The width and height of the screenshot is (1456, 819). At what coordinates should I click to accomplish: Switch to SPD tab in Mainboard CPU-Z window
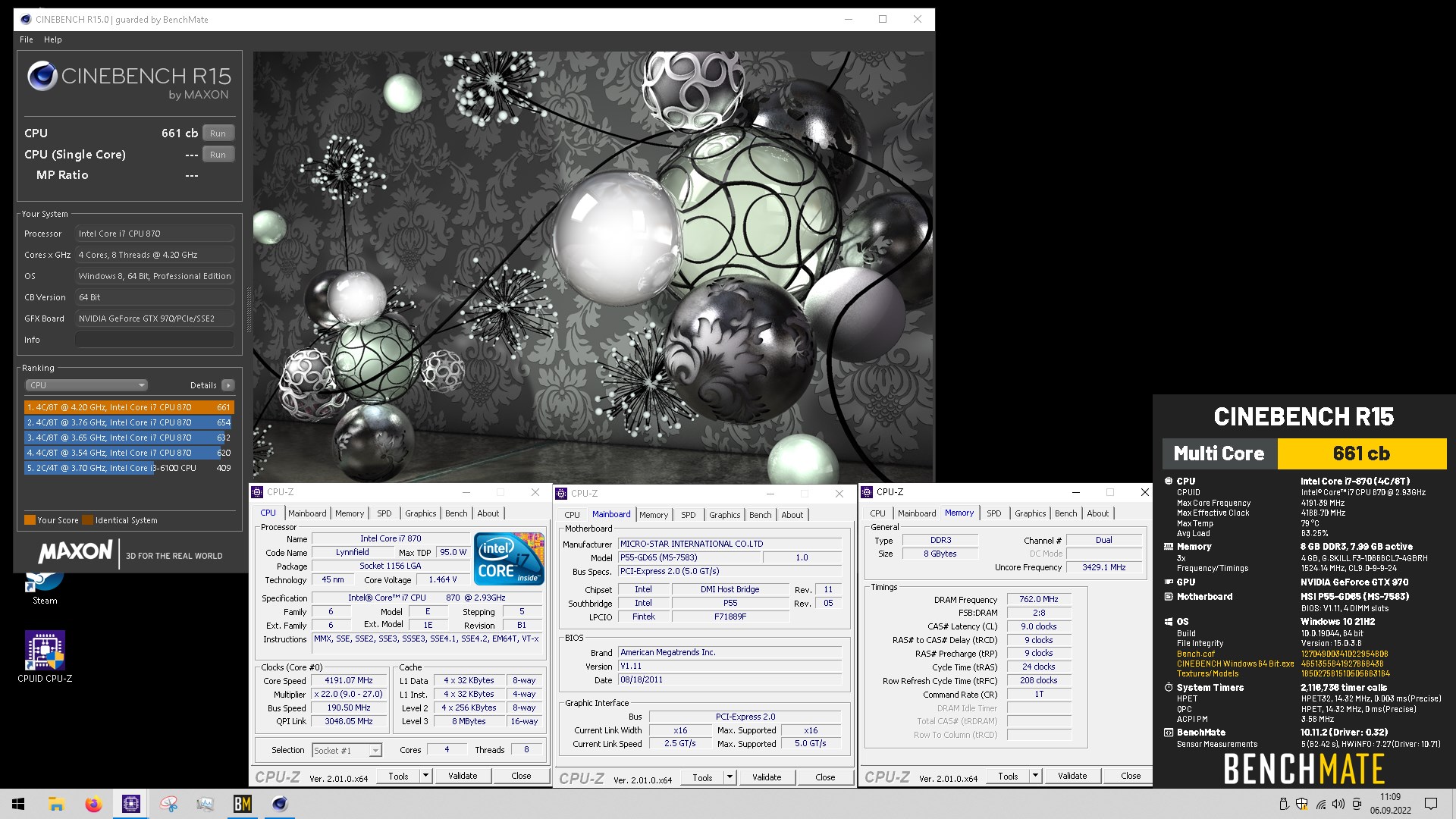click(x=689, y=515)
